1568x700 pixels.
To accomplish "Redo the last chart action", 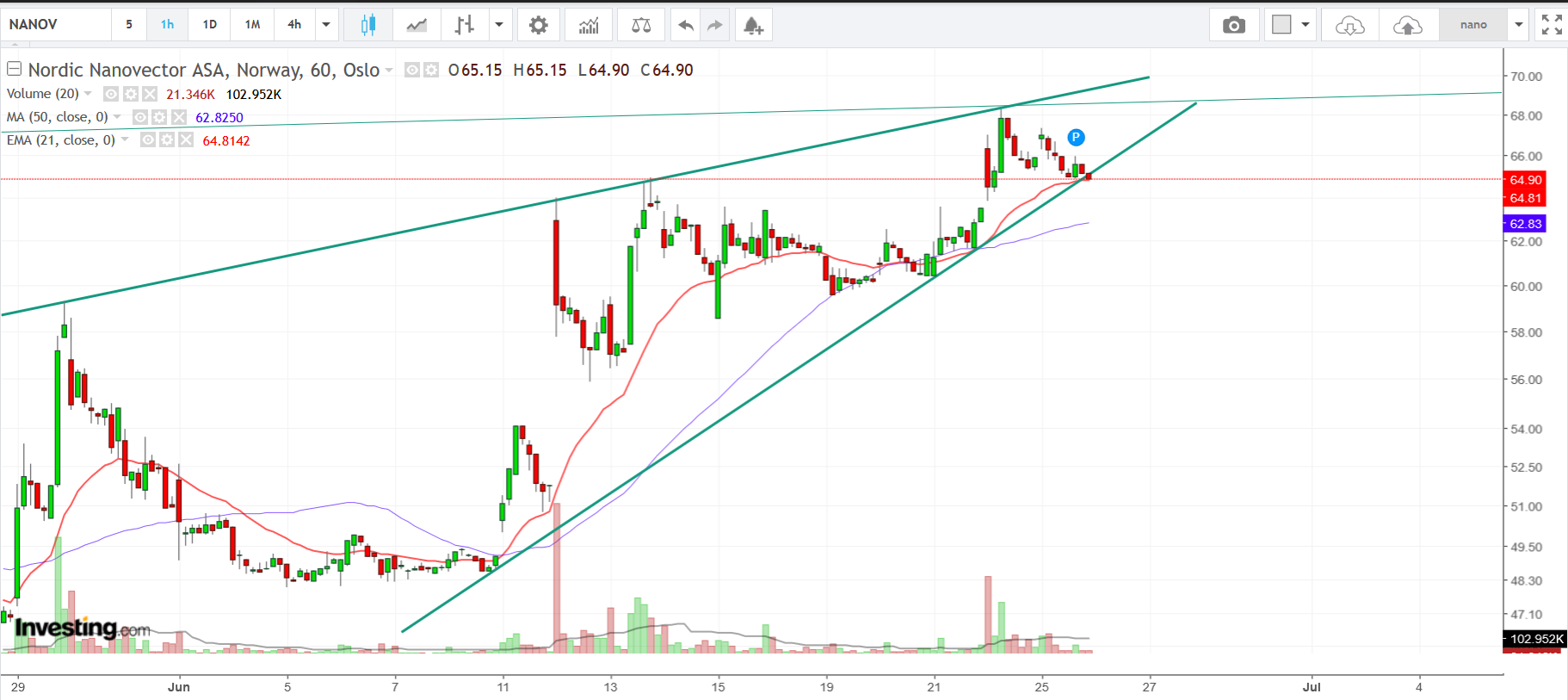I will [x=714, y=25].
